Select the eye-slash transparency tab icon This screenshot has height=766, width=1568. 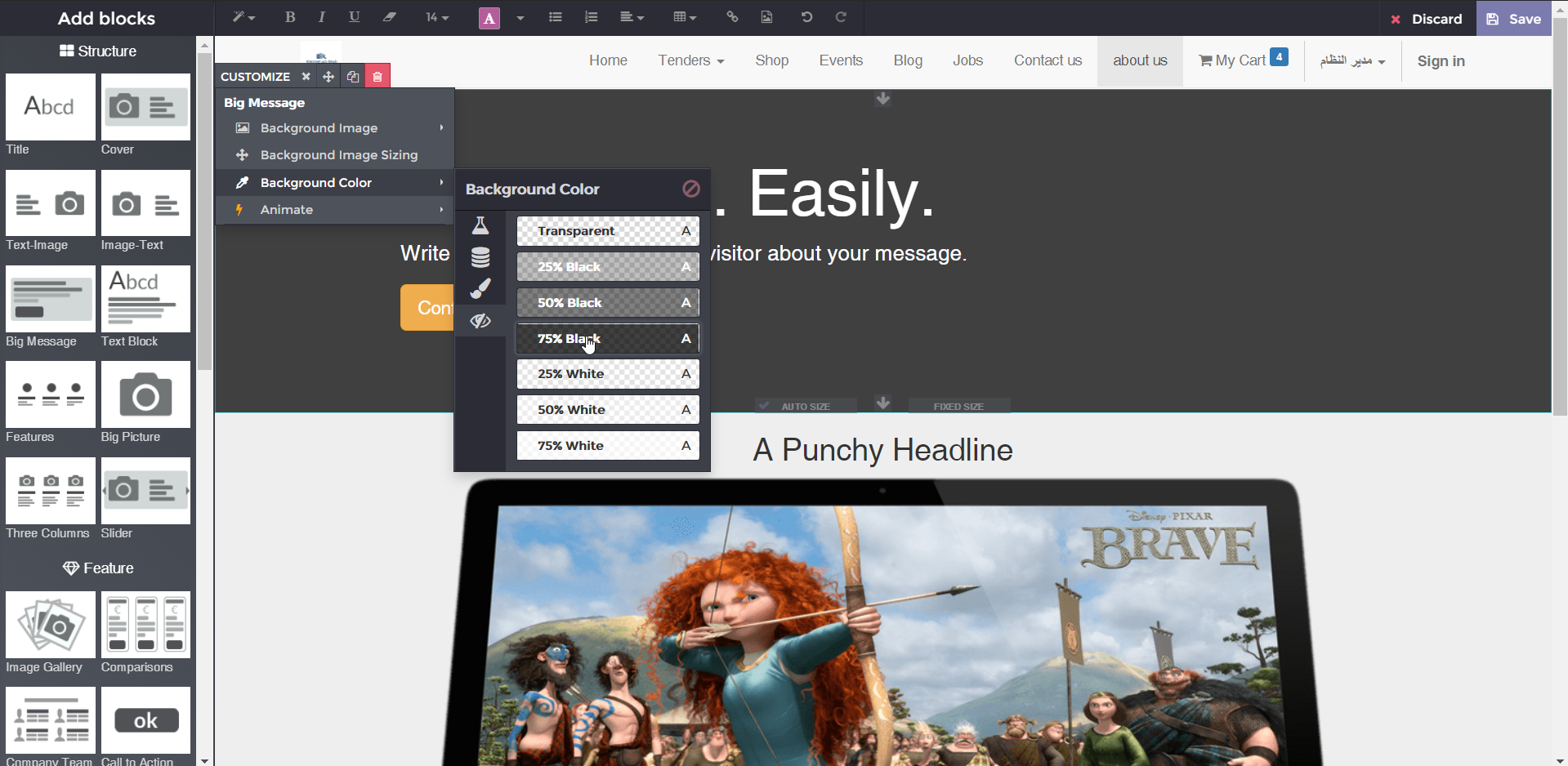pos(480,321)
